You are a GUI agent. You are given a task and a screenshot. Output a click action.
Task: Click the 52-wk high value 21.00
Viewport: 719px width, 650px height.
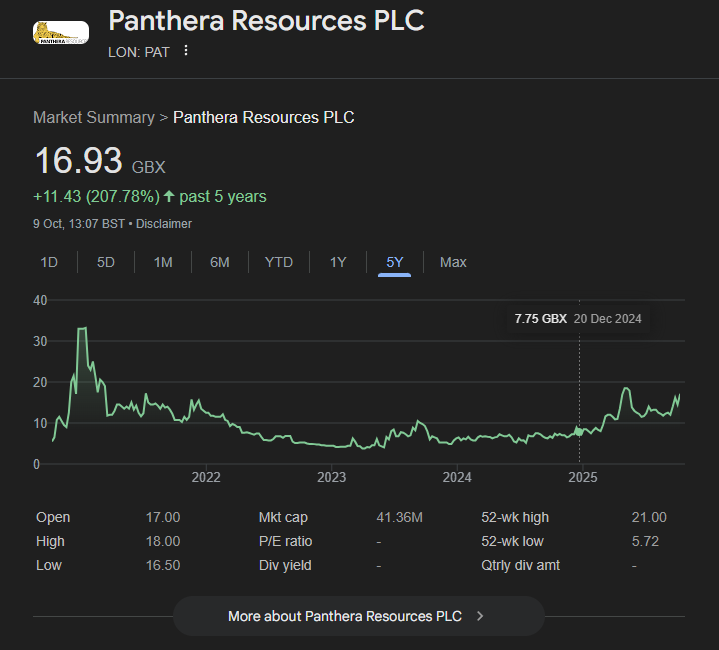coord(649,517)
